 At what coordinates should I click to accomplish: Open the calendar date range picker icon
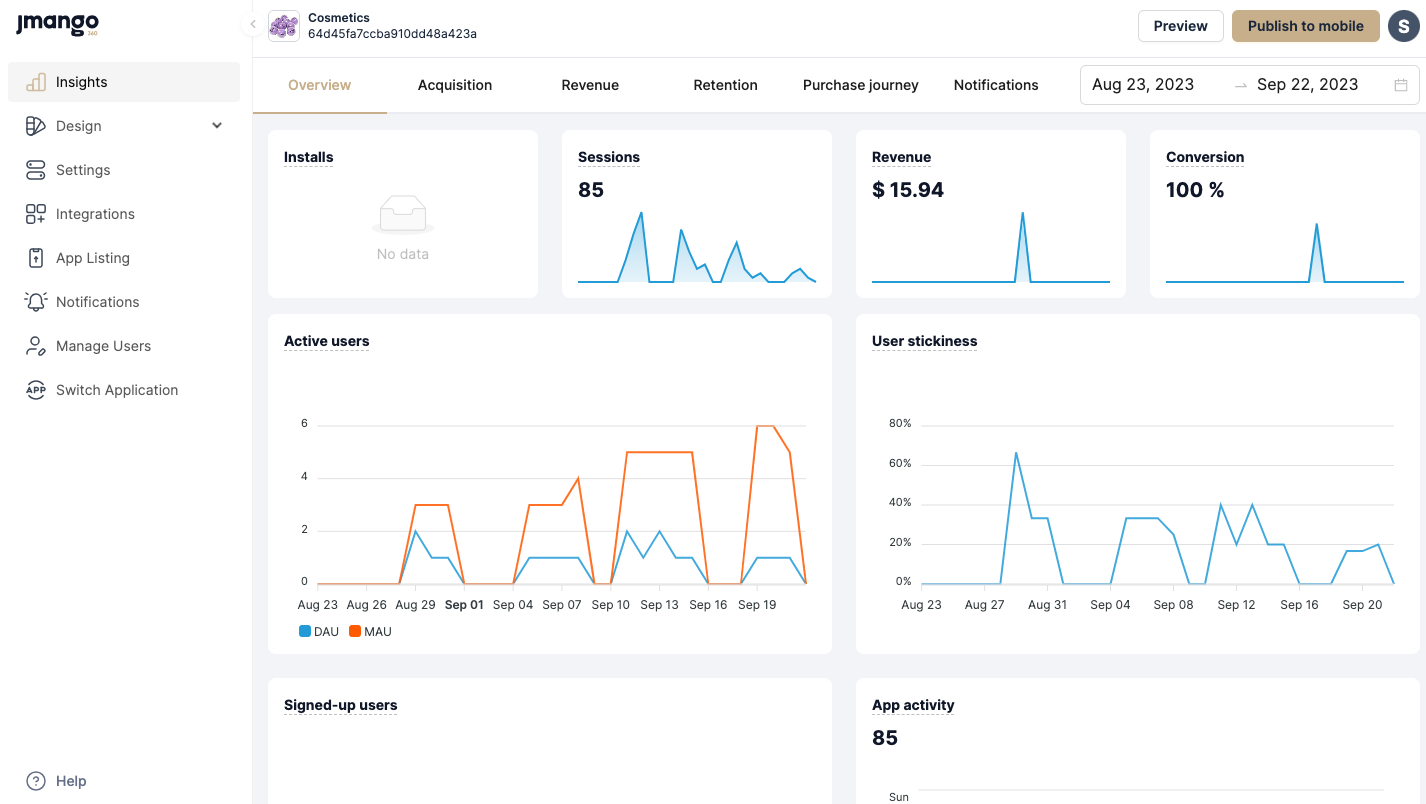(x=1401, y=85)
